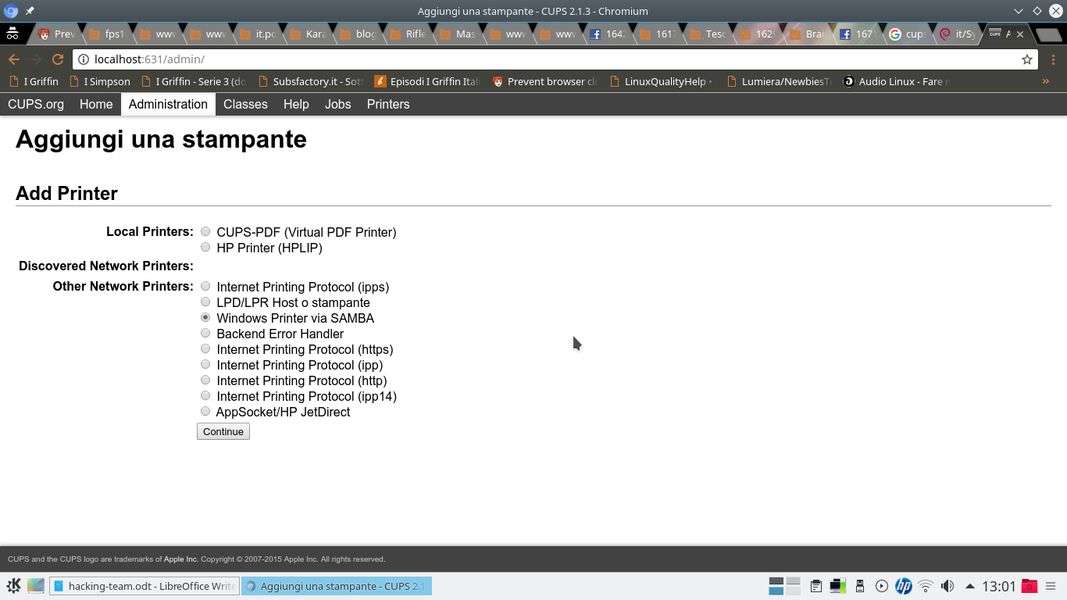Select LPD/LPR Host o stampante option

click(x=206, y=302)
